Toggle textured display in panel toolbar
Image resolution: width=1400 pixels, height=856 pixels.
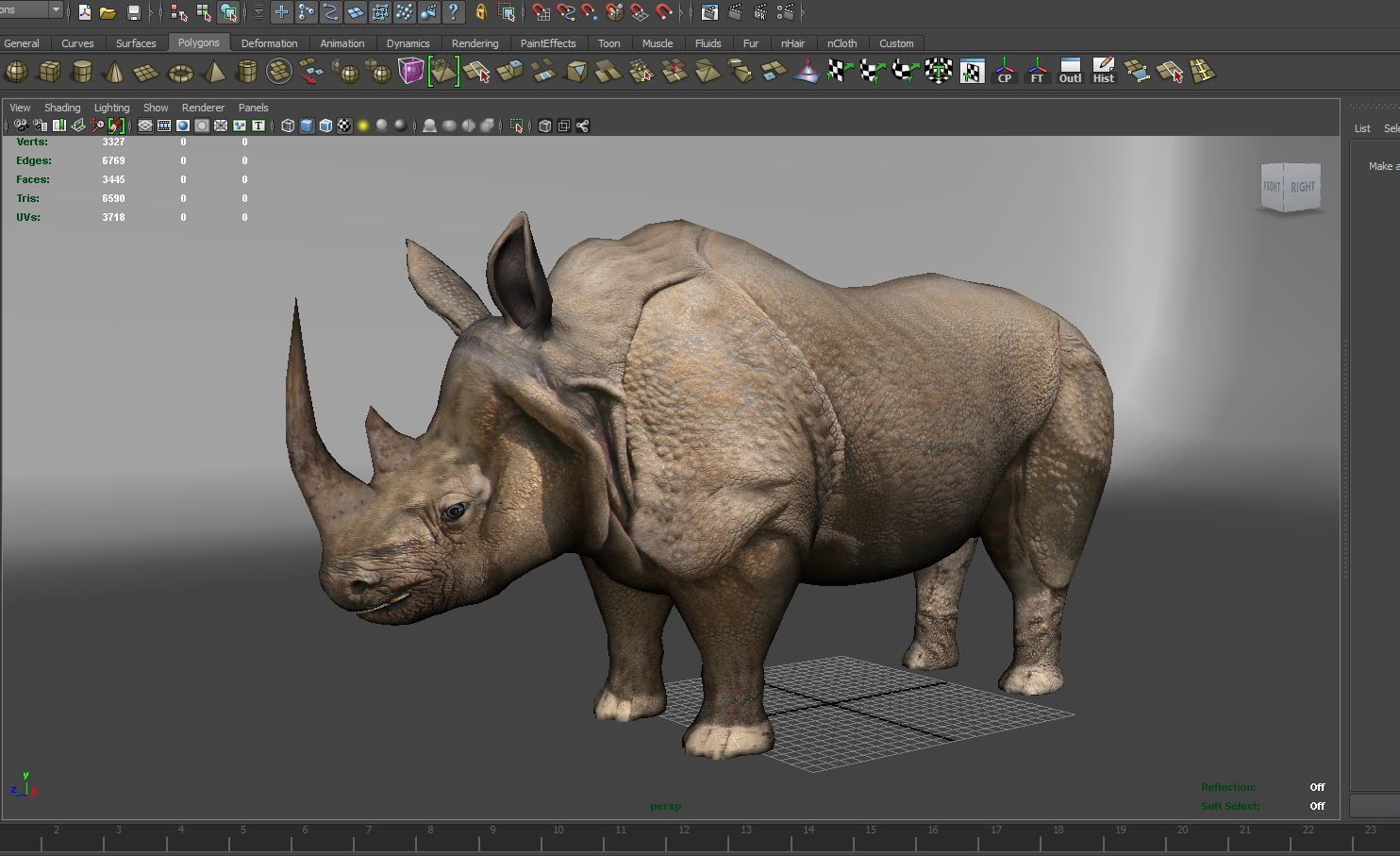coord(344,126)
